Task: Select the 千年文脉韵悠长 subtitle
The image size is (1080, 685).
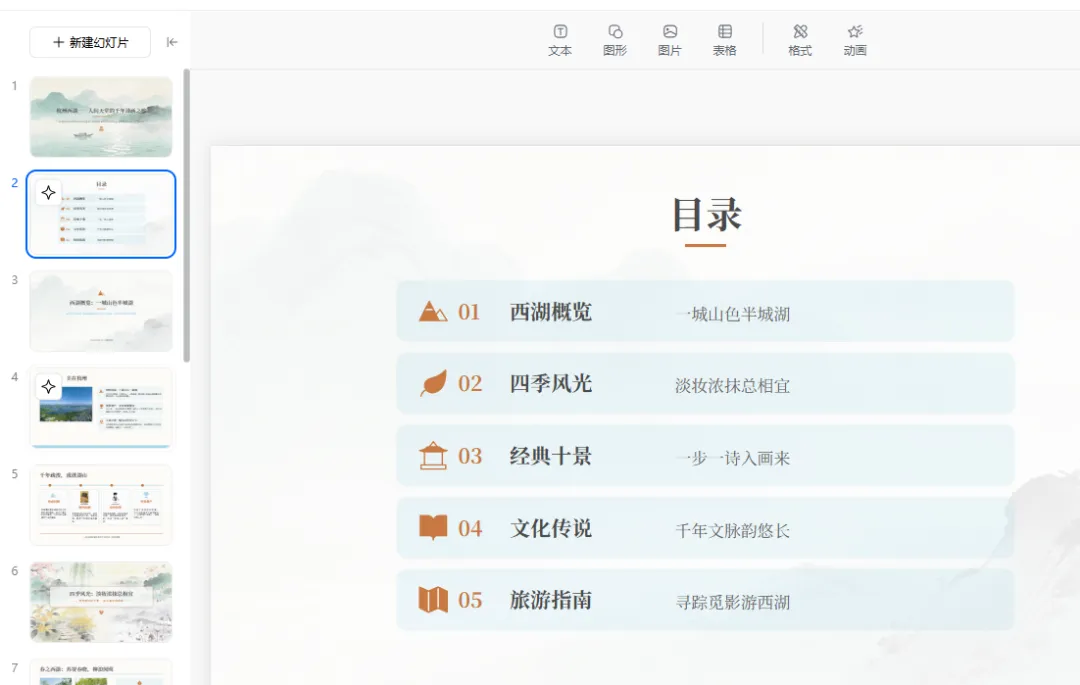Action: click(732, 531)
